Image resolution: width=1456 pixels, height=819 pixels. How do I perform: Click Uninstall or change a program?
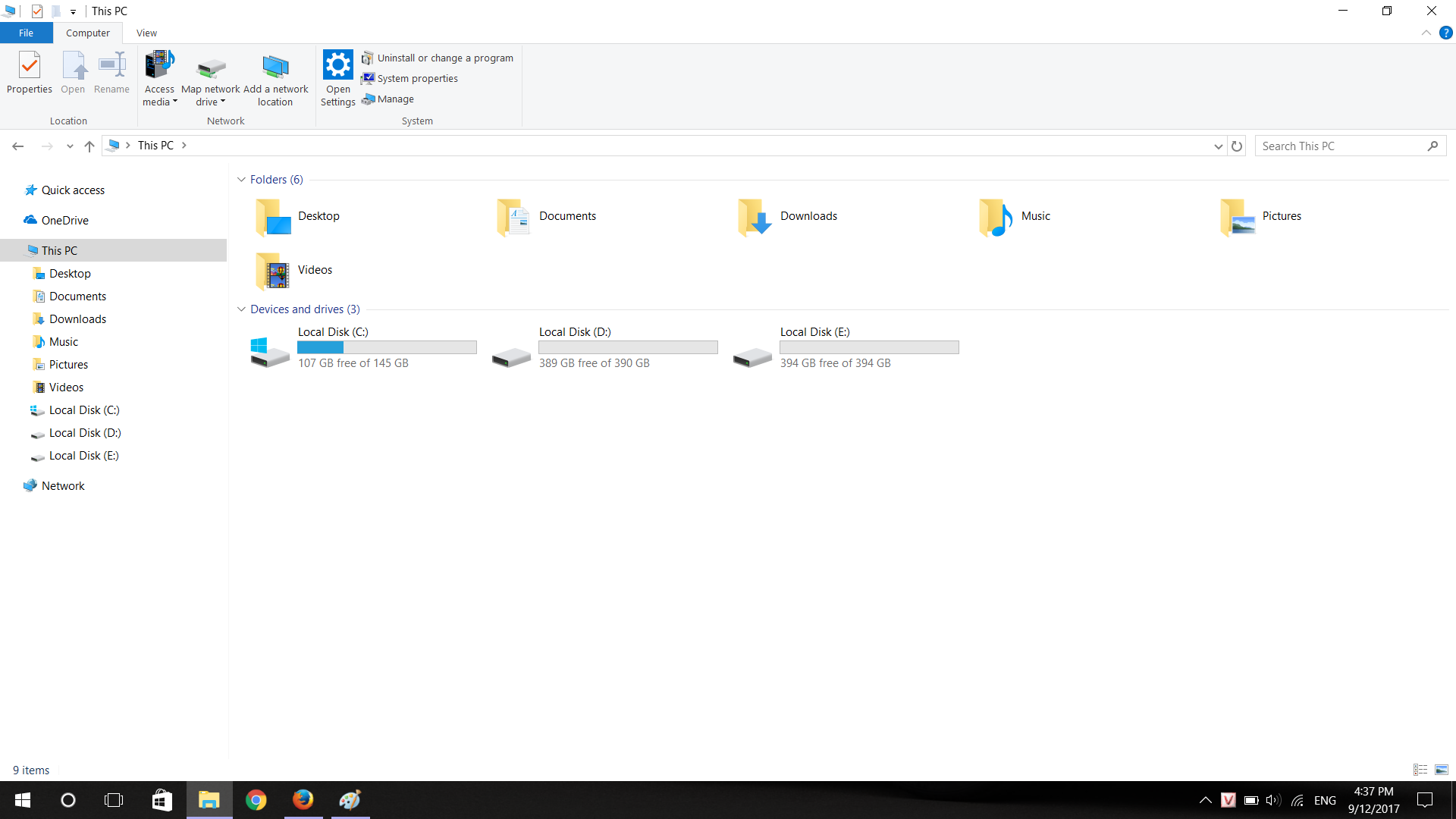click(x=445, y=58)
